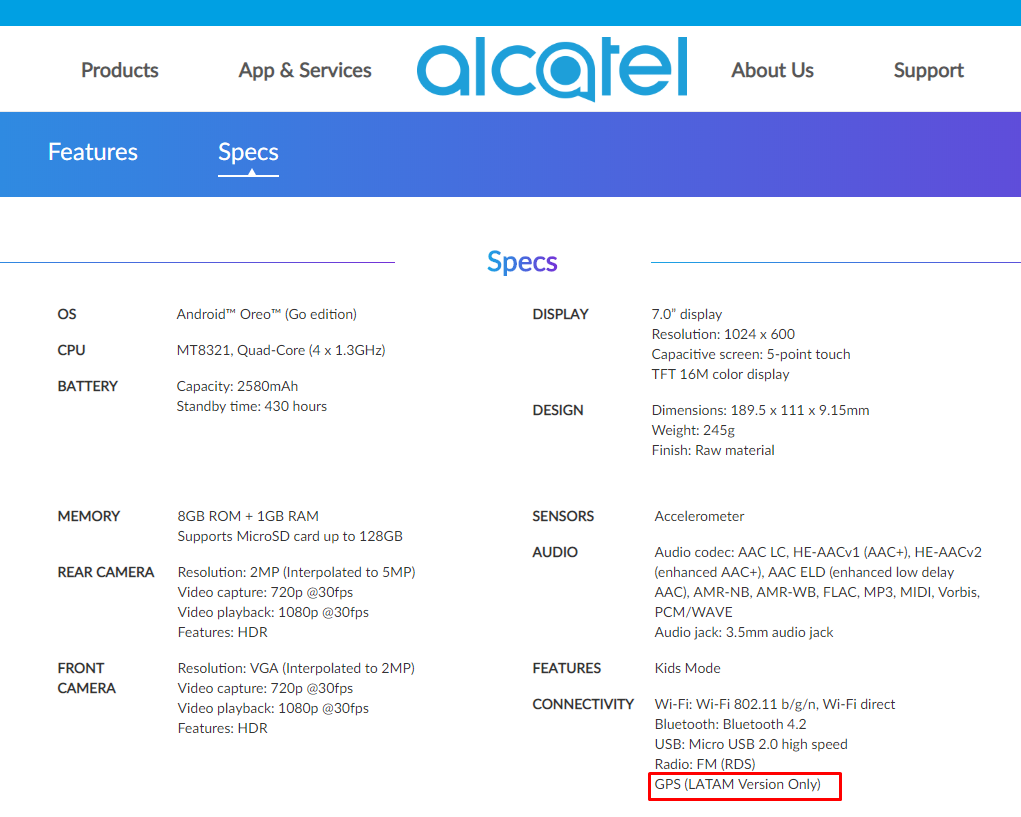
Task: Click Capacitive screen: 5-point touch text
Action: coord(751,354)
